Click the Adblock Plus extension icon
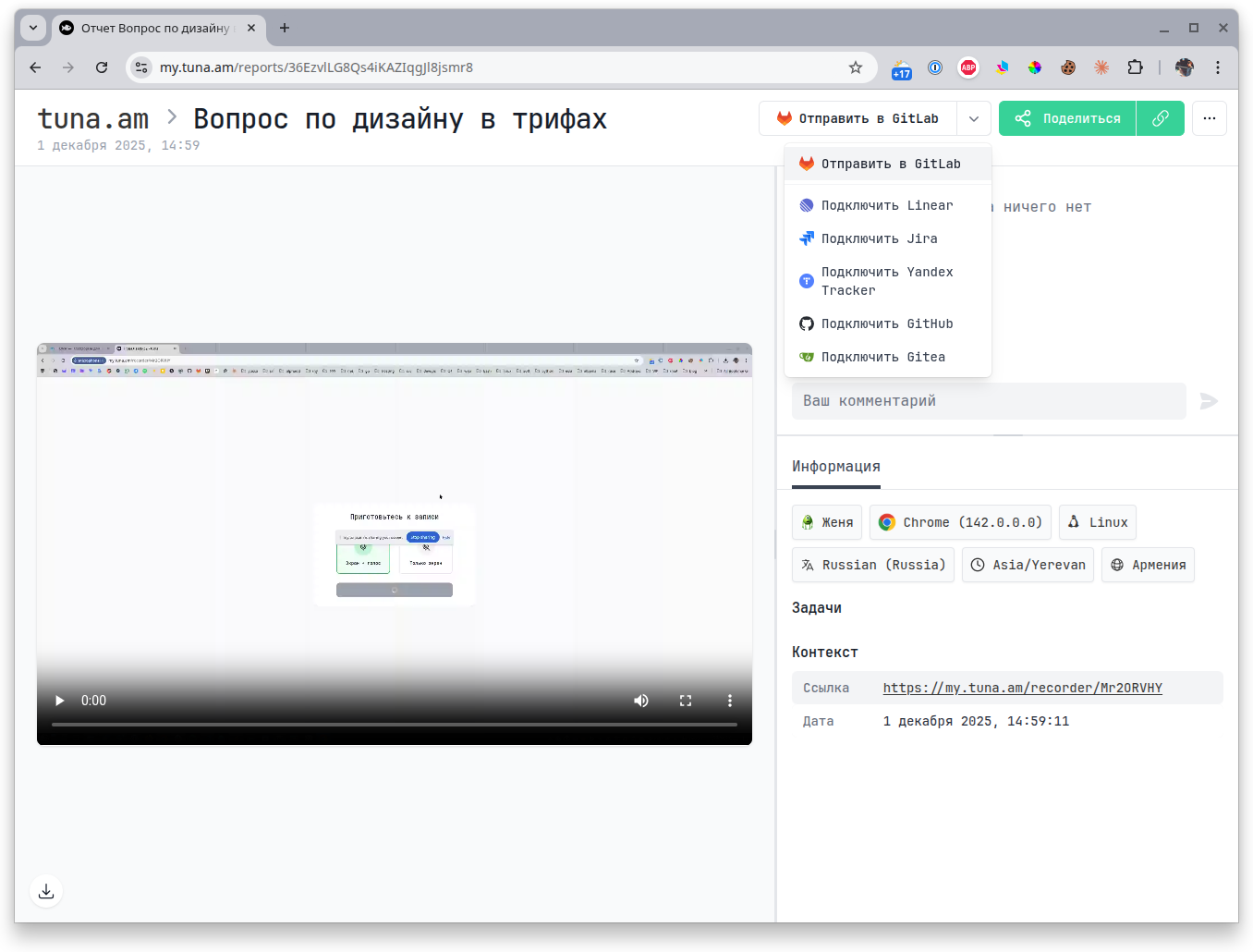This screenshot has width=1253, height=952. 967,67
